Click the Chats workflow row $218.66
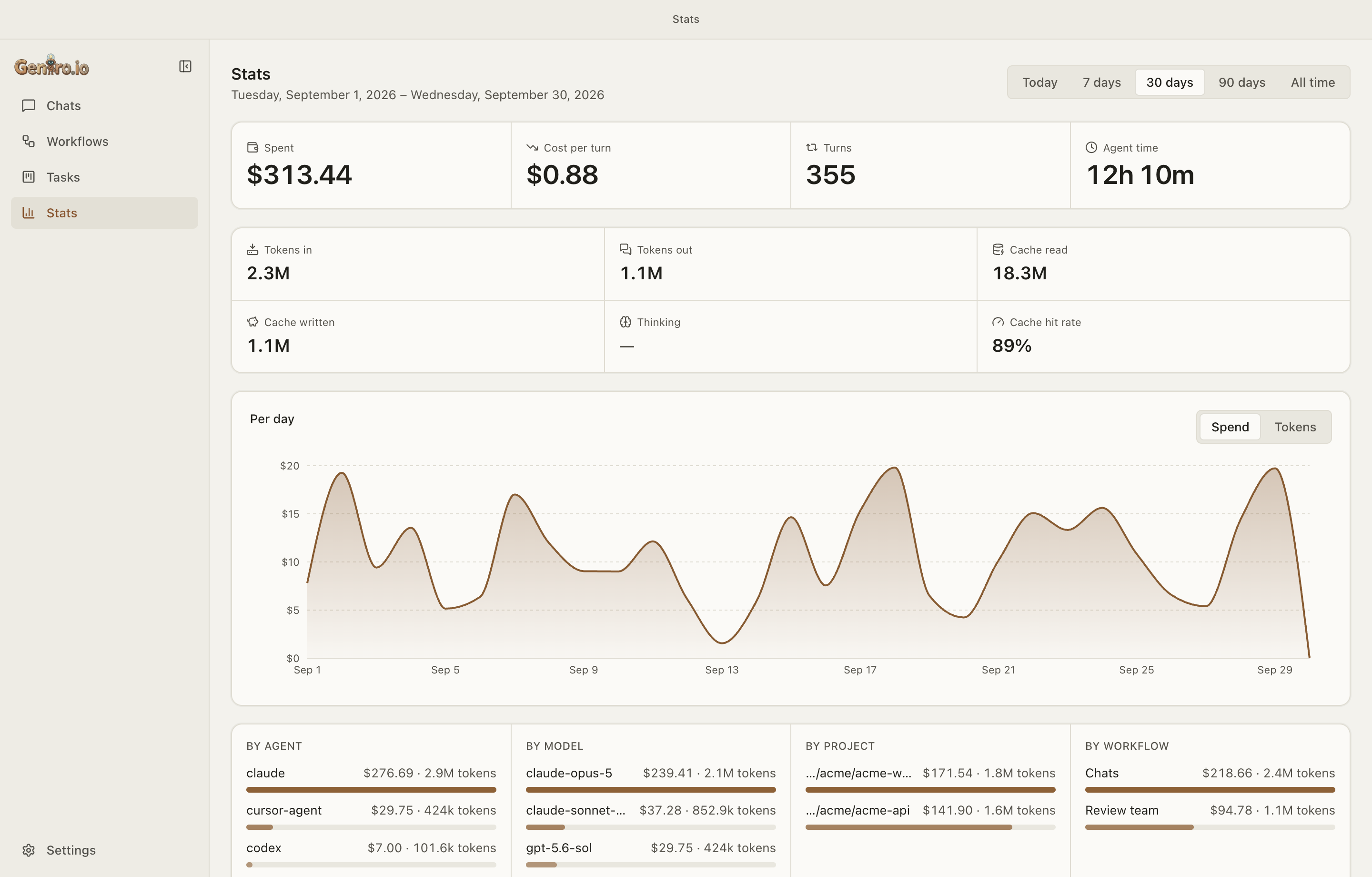This screenshot has width=1372, height=877. 1210,779
